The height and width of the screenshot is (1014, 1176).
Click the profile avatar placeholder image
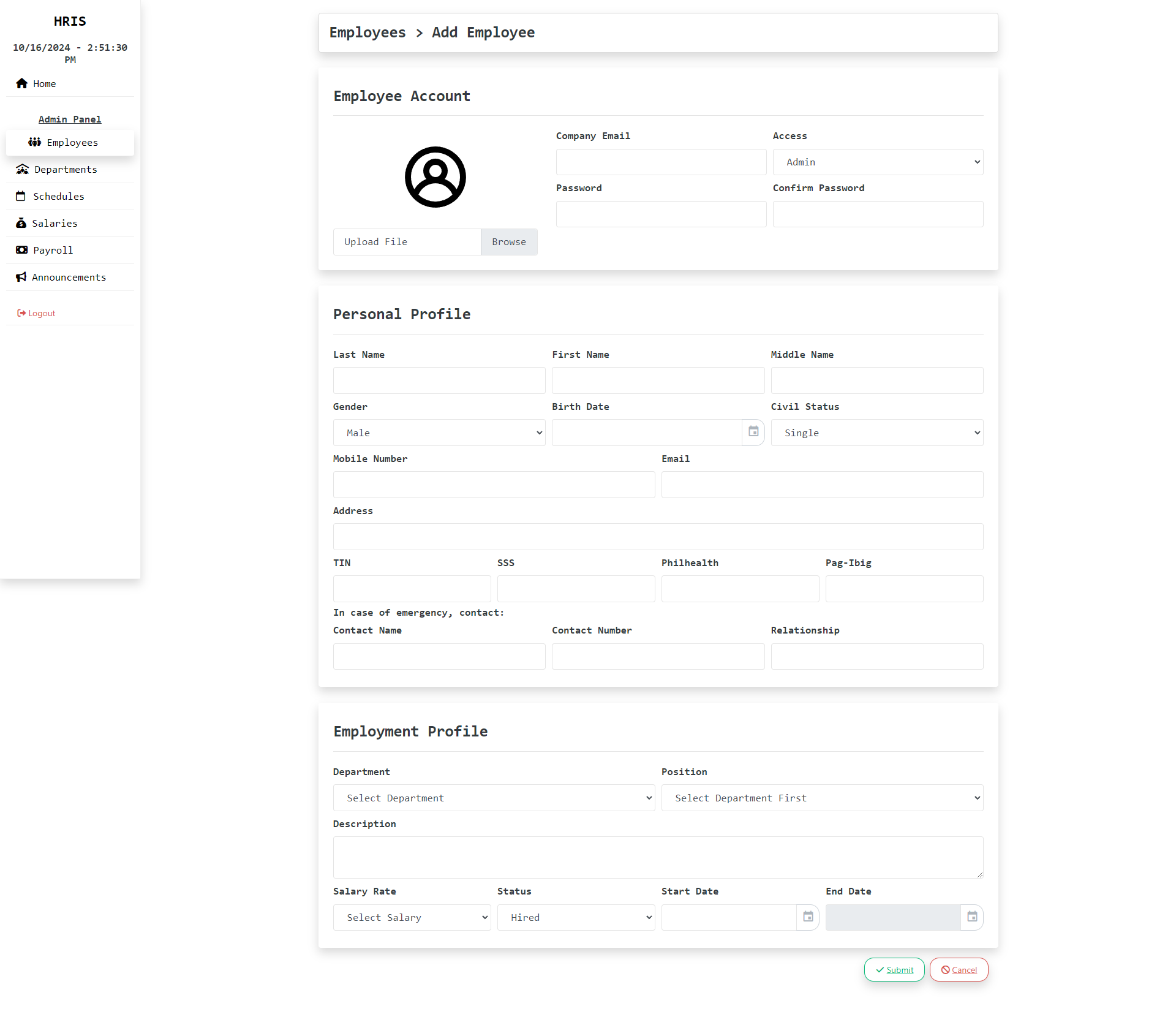point(435,177)
